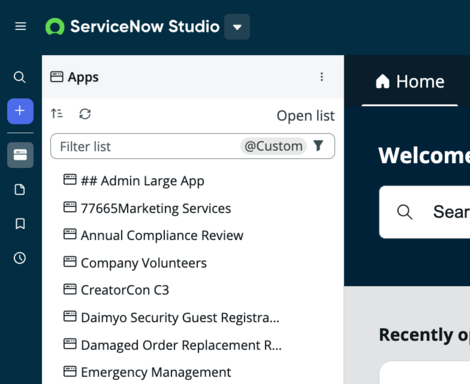This screenshot has height=384, width=470.
Task: Click the Recently opened heading
Action: point(425,335)
